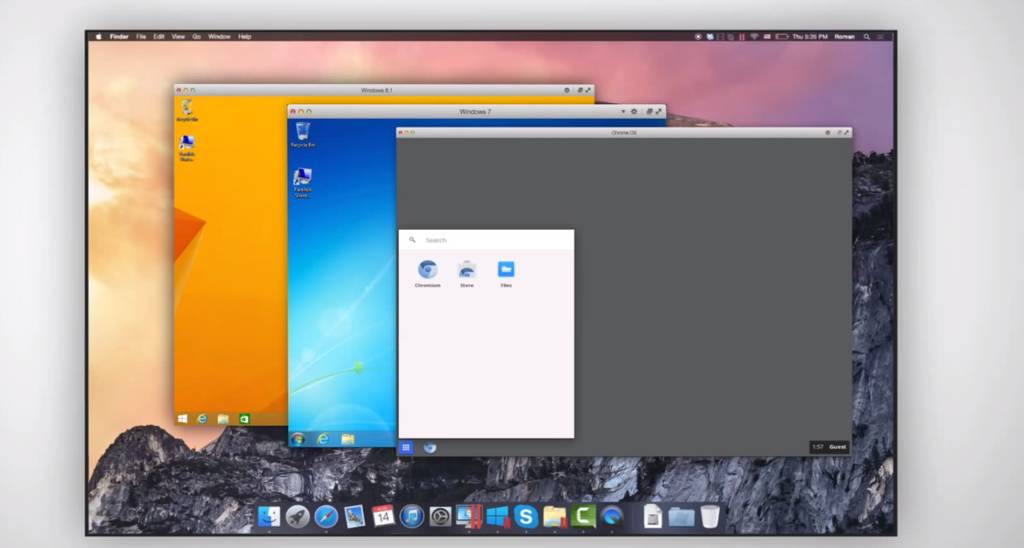The height and width of the screenshot is (548, 1024).
Task: Launch Safari from the Dock
Action: coord(326,517)
